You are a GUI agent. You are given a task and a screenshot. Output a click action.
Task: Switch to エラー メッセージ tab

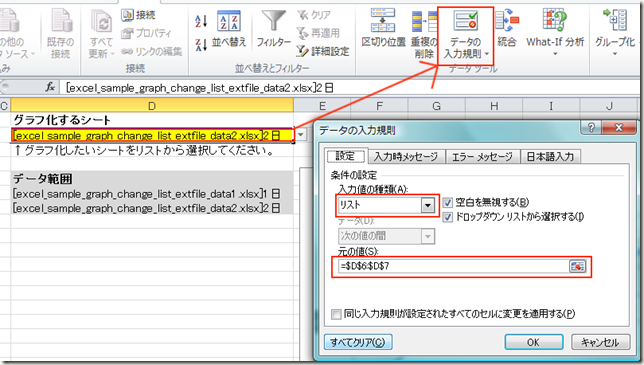tap(482, 156)
